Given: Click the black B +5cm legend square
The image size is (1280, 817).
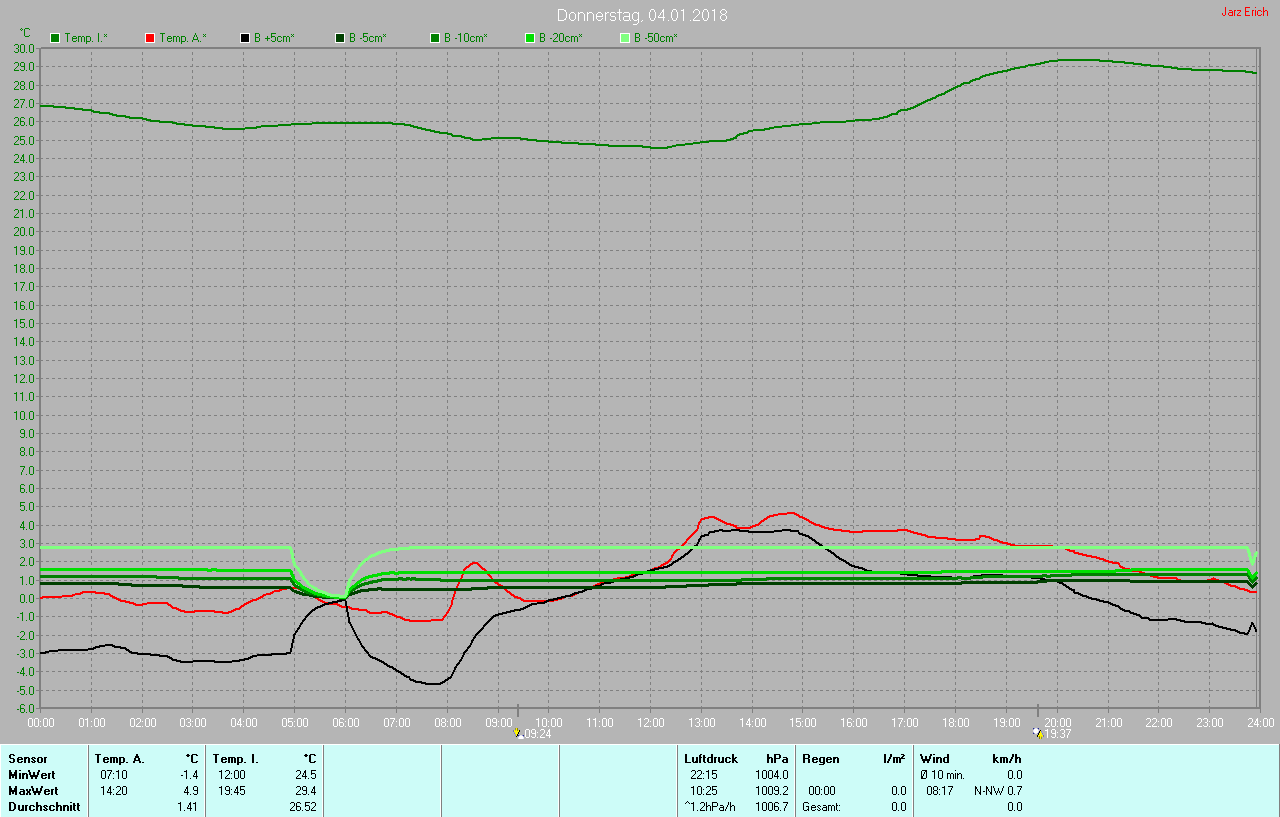Looking at the screenshot, I should point(245,38).
